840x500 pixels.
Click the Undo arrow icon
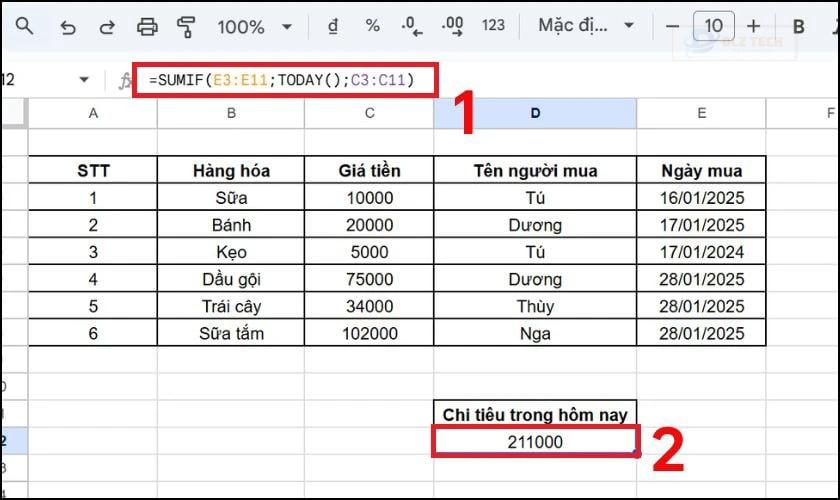[68, 27]
